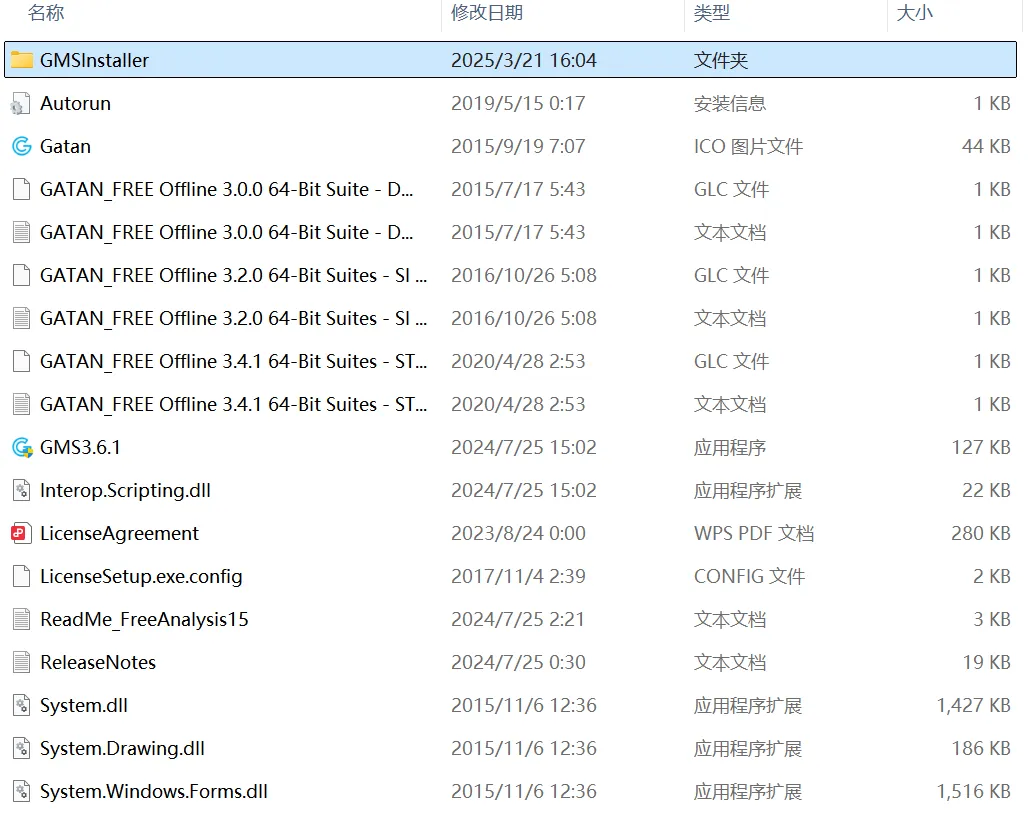Click the 1,427 KB size value
Image resolution: width=1033 pixels, height=824 pixels.
(974, 705)
